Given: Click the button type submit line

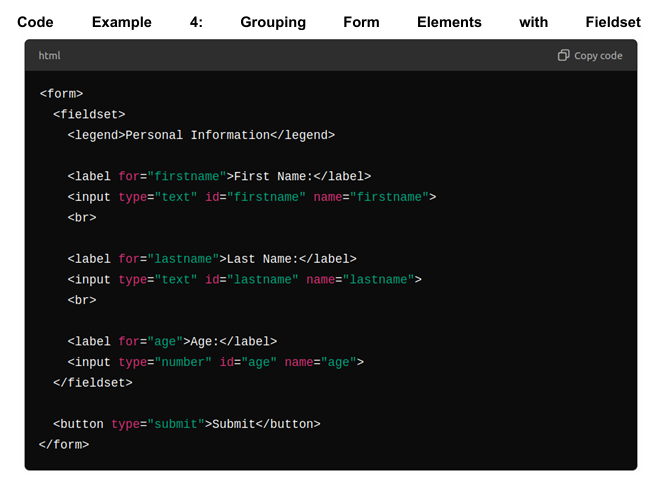Looking at the screenshot, I should click(x=186, y=424).
